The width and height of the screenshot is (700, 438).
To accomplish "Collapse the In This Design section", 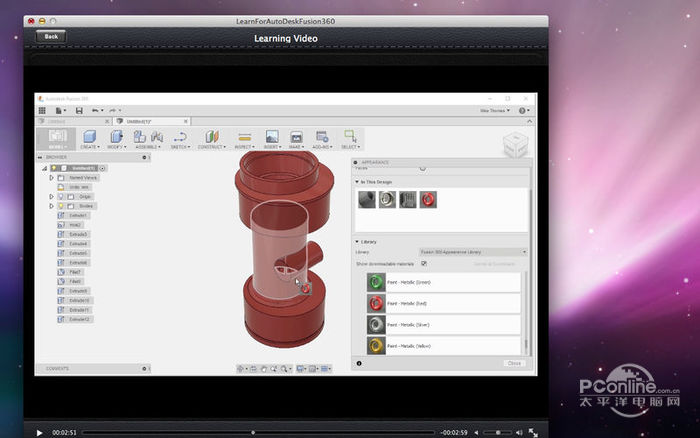I will click(357, 182).
